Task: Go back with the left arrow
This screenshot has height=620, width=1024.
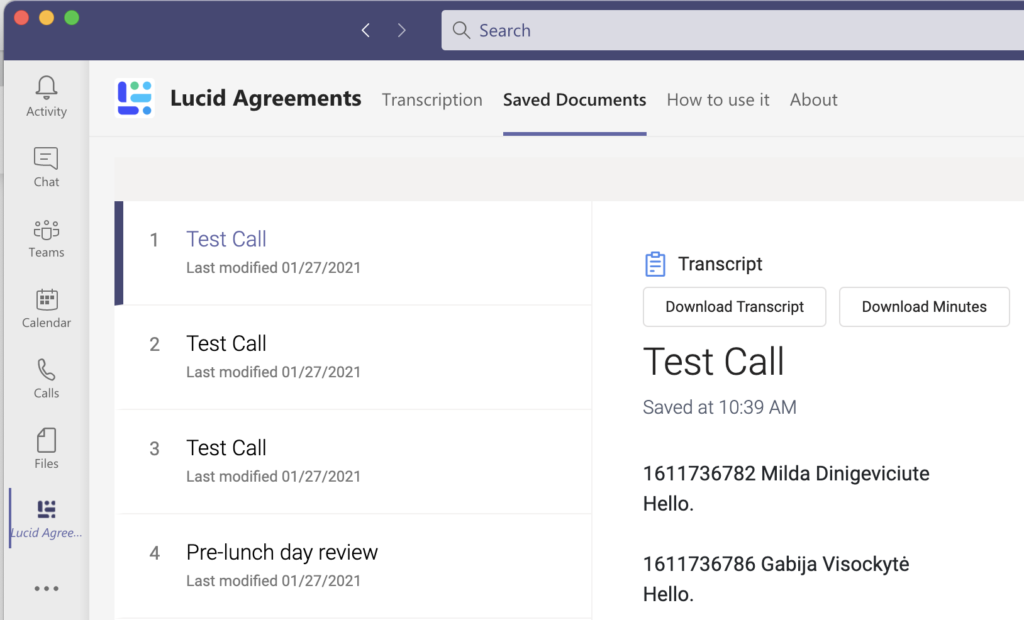Action: [366, 30]
